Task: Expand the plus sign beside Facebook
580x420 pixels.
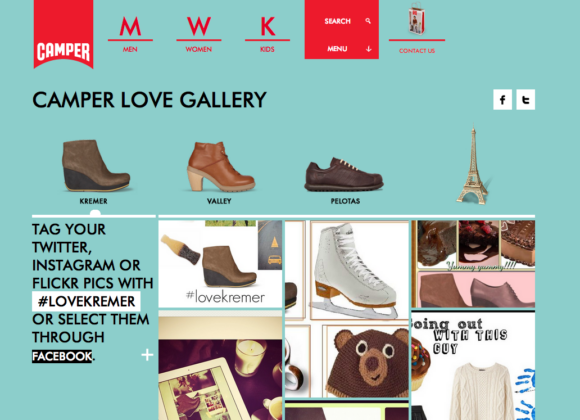Action: (x=147, y=355)
